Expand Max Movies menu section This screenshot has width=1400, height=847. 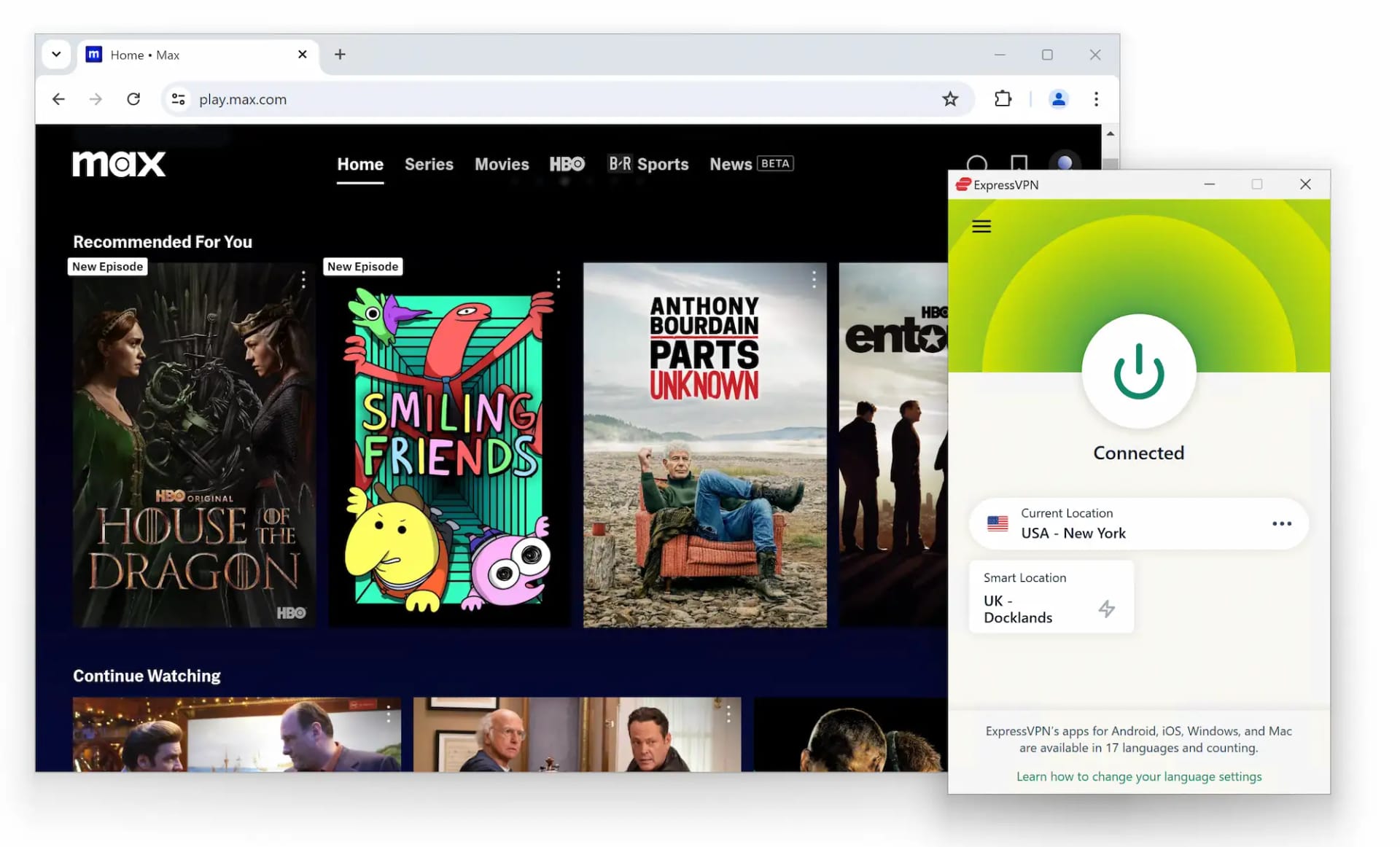coord(502,163)
